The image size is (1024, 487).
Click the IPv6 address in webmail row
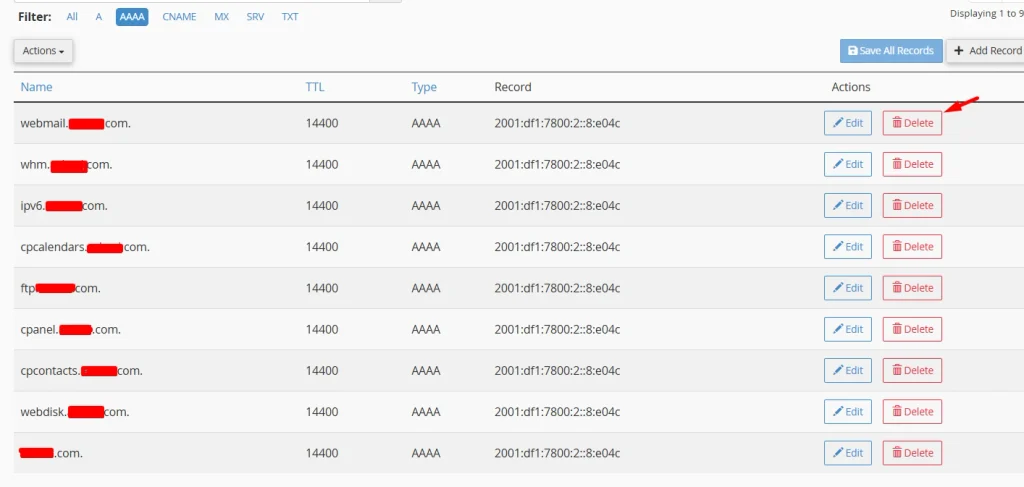click(x=557, y=123)
